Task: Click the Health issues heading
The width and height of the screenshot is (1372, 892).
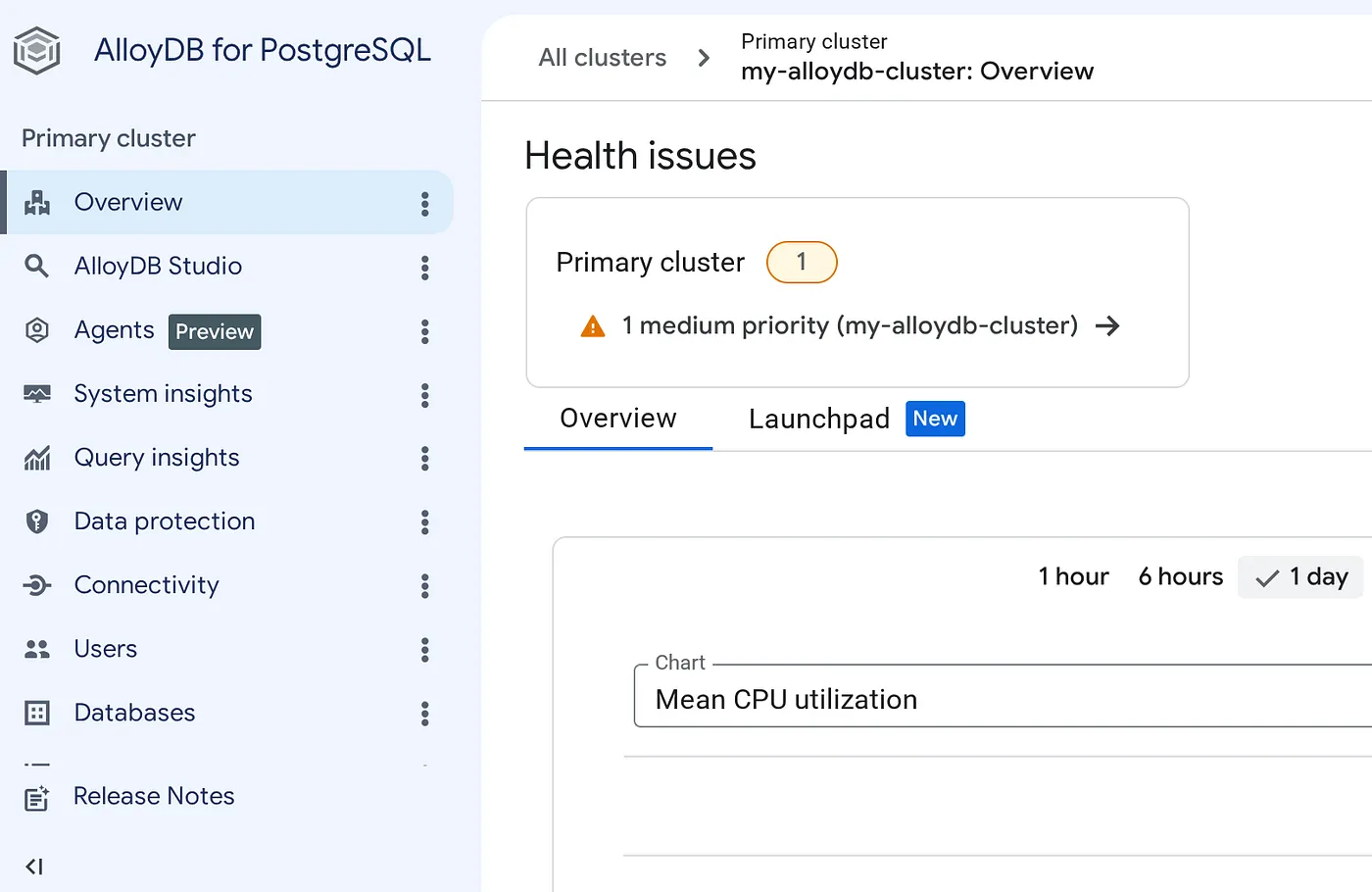Action: (x=640, y=156)
